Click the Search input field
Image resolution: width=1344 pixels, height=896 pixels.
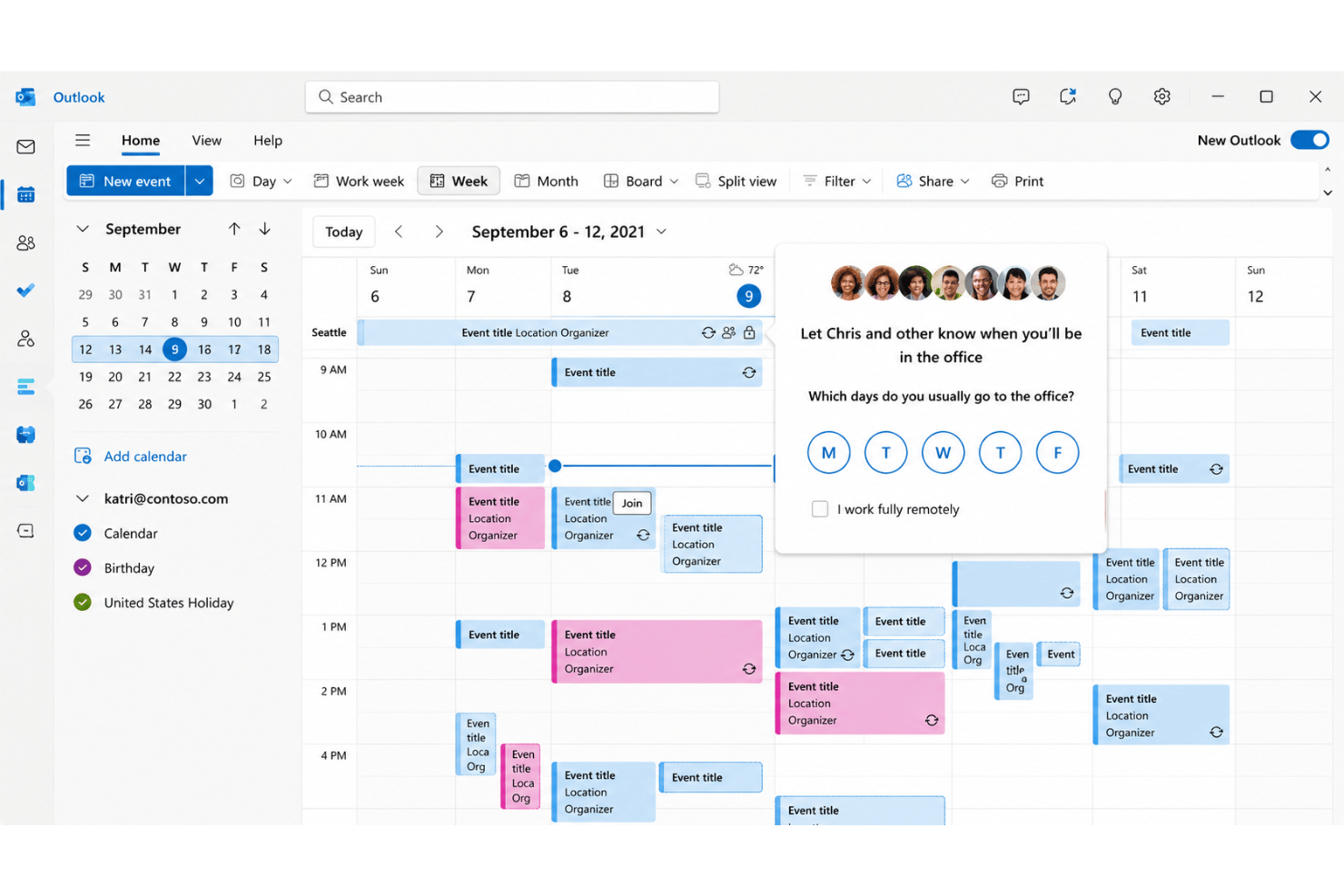[x=512, y=96]
